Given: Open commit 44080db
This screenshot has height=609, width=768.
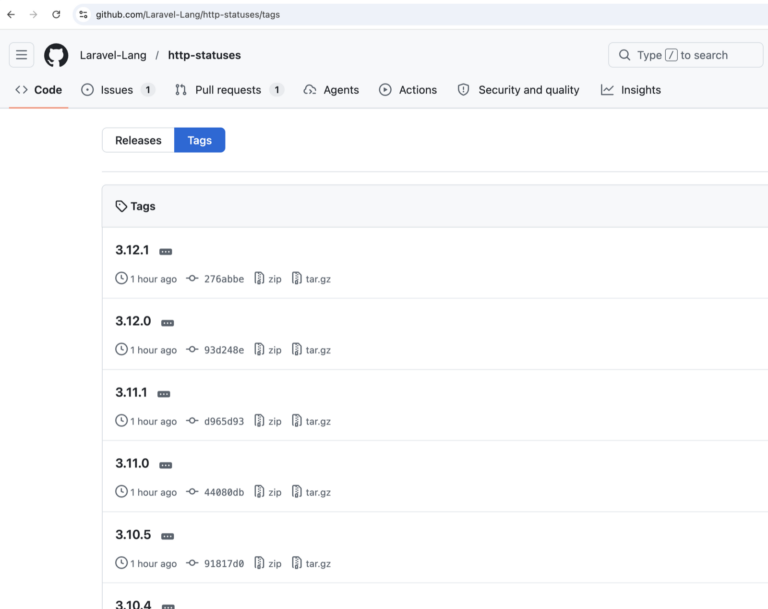Looking at the screenshot, I should (224, 492).
